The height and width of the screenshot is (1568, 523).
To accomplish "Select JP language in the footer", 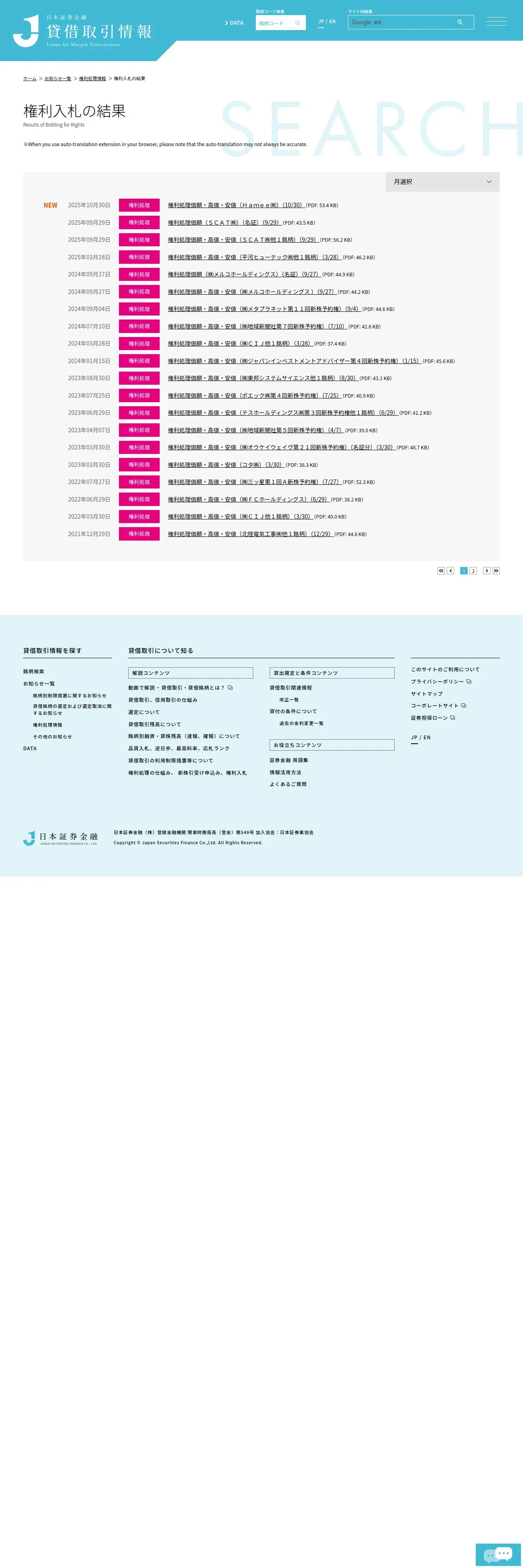I will (414, 738).
